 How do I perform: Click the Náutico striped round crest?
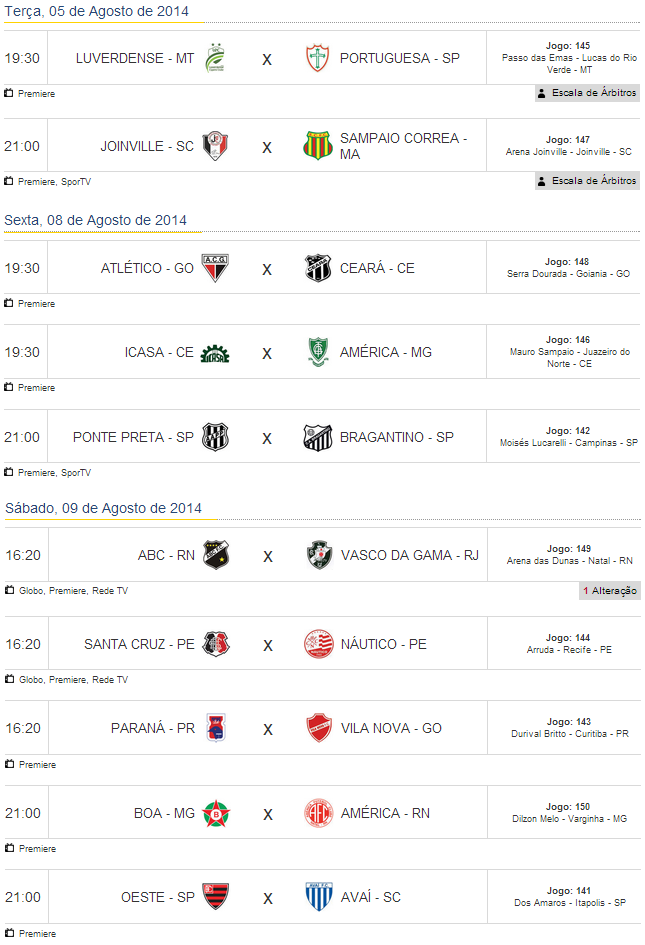[x=318, y=644]
